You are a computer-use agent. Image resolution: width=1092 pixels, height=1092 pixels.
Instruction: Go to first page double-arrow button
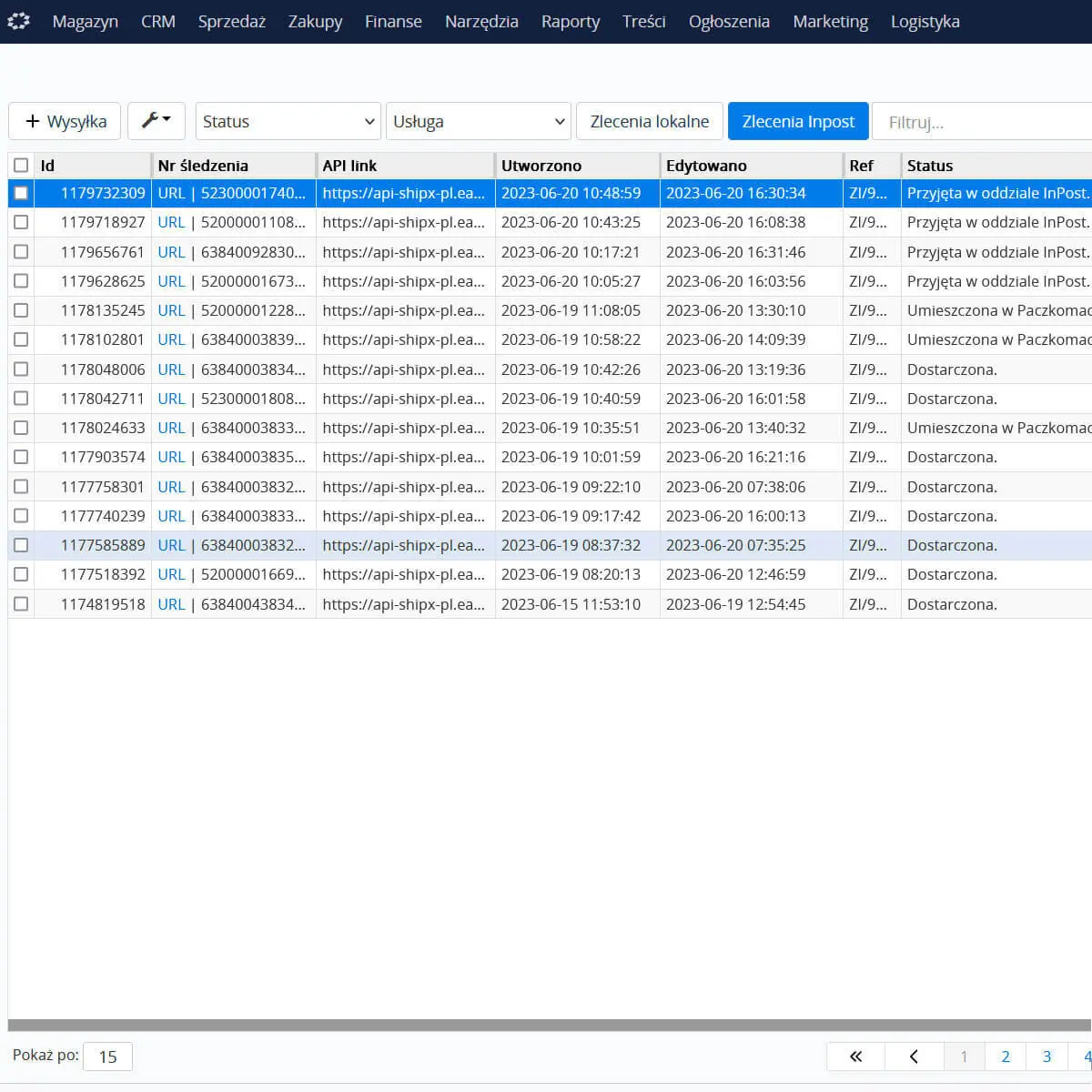tap(855, 1057)
